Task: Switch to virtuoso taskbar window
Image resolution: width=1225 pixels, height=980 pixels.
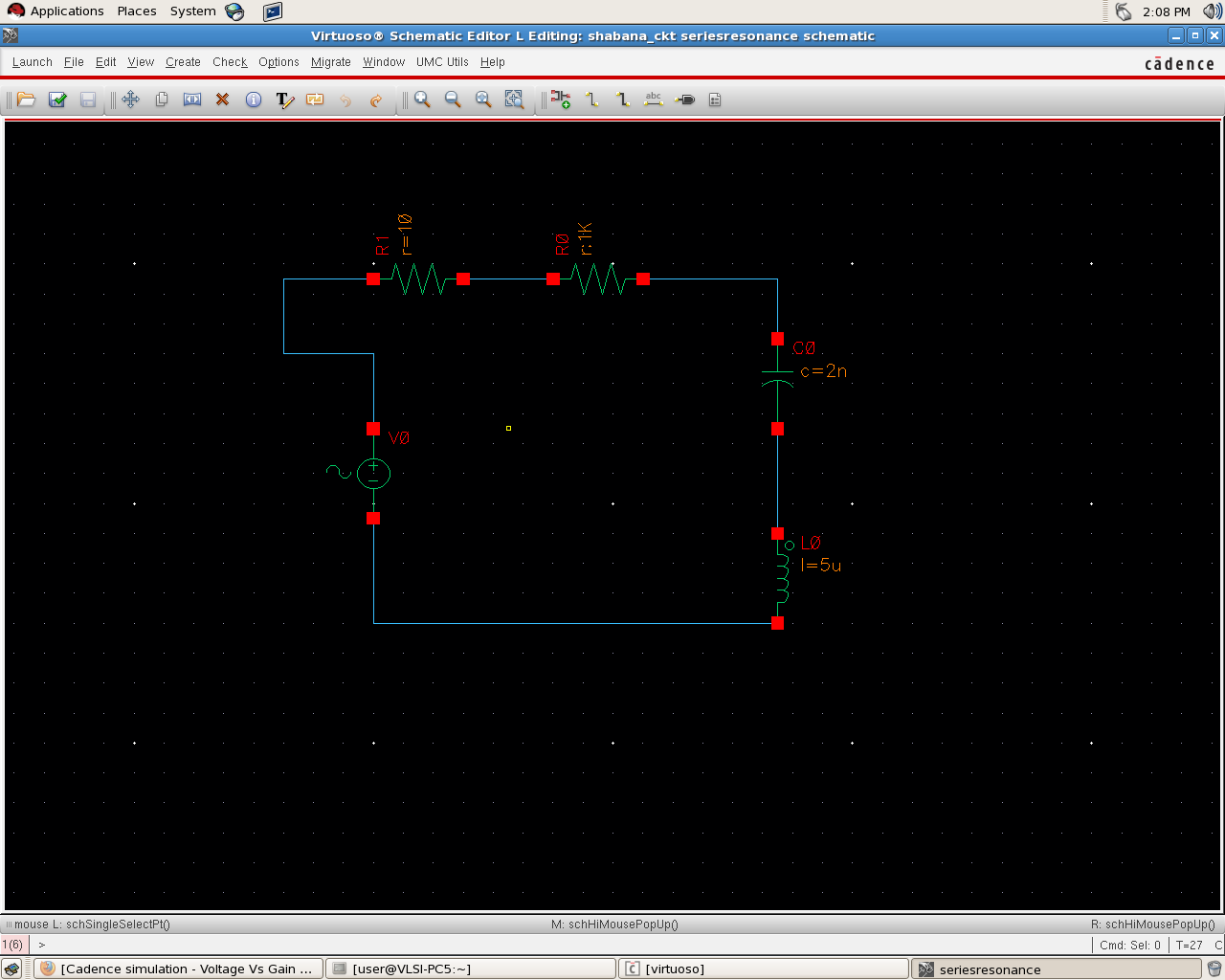Action: click(x=763, y=969)
